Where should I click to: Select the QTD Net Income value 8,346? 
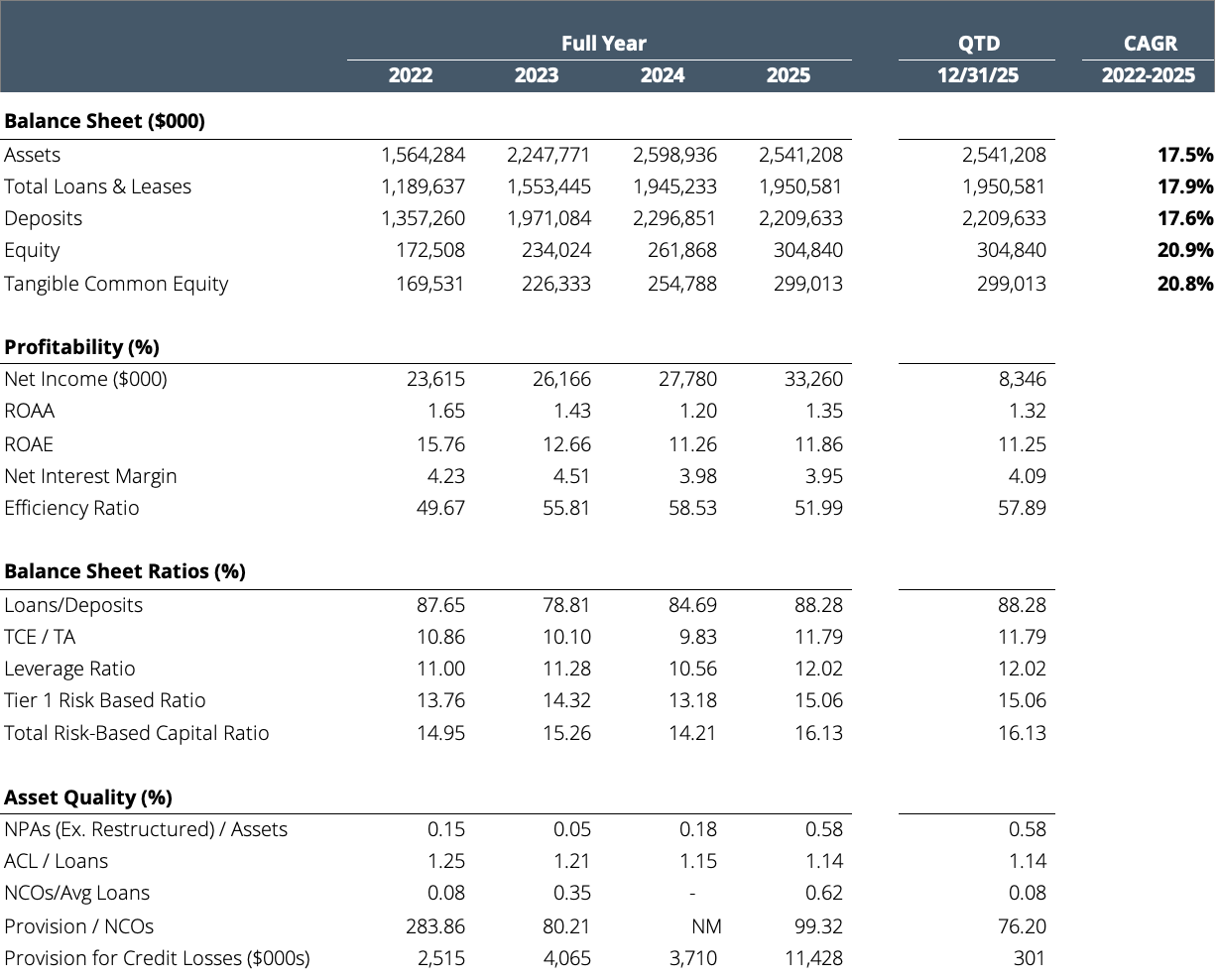pyautogui.click(x=1018, y=379)
